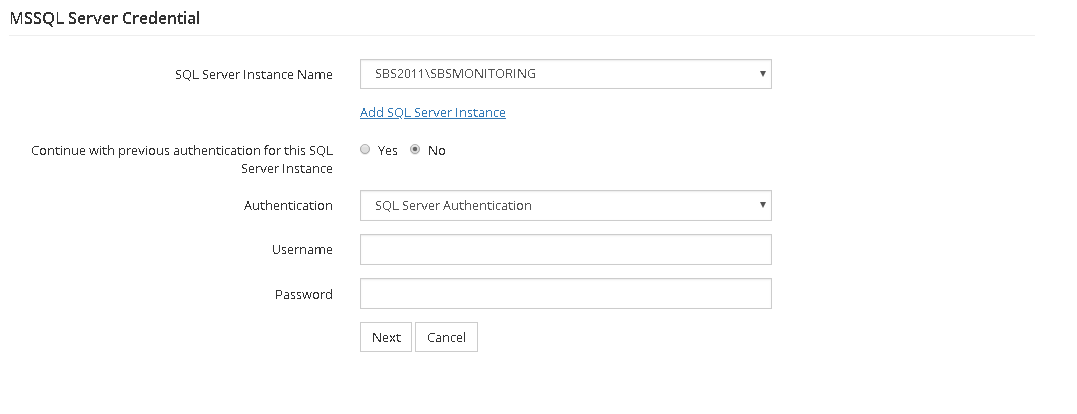1077x414 pixels.
Task: Open the Add SQL Server Instance link
Action: click(433, 113)
